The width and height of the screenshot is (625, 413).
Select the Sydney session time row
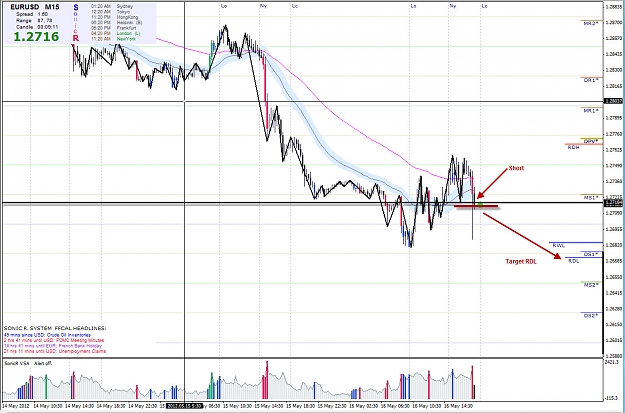[112, 7]
